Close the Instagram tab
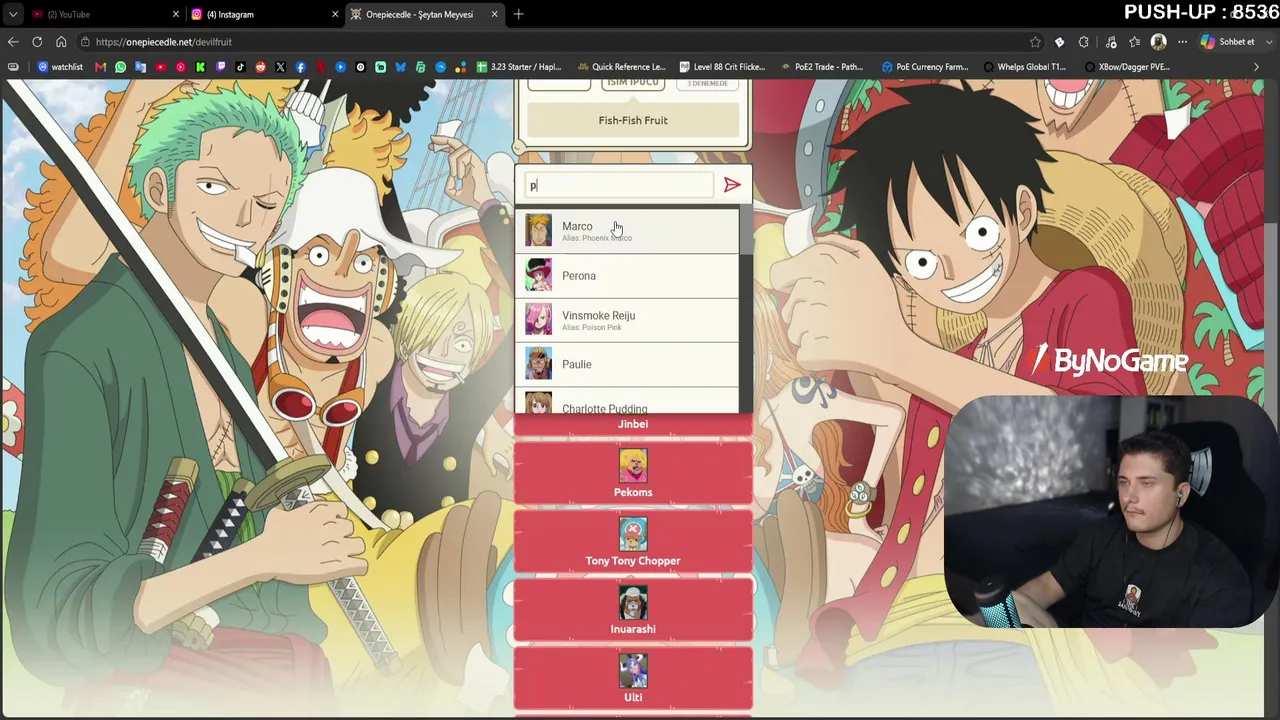This screenshot has height=720, width=1280. point(335,14)
